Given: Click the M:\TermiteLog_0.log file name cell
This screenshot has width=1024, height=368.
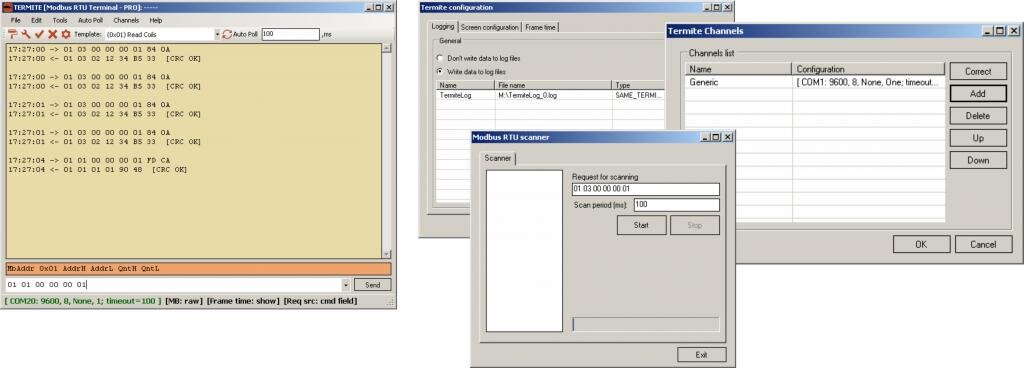Looking at the screenshot, I should tap(553, 95).
